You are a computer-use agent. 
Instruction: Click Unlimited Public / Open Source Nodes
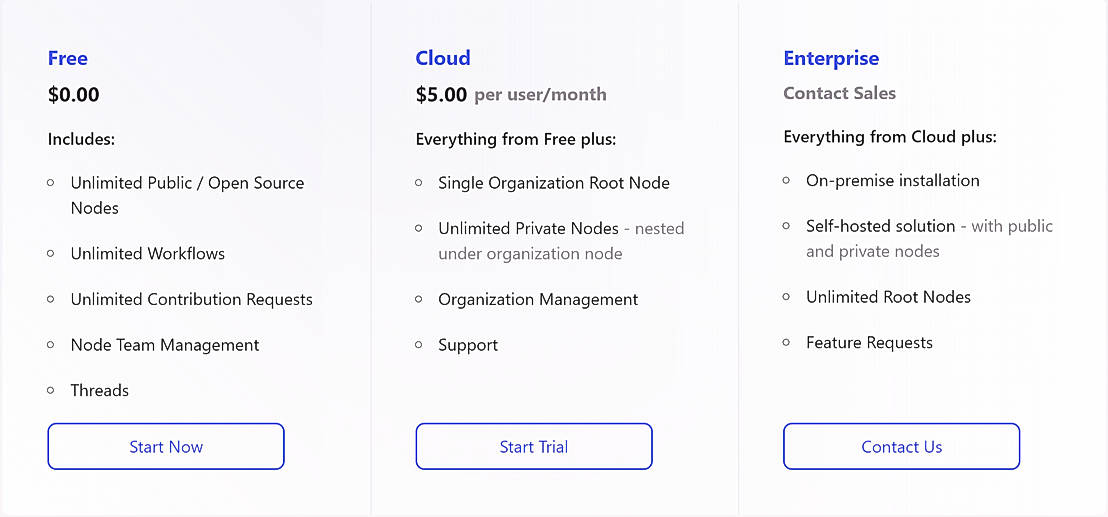pos(187,195)
